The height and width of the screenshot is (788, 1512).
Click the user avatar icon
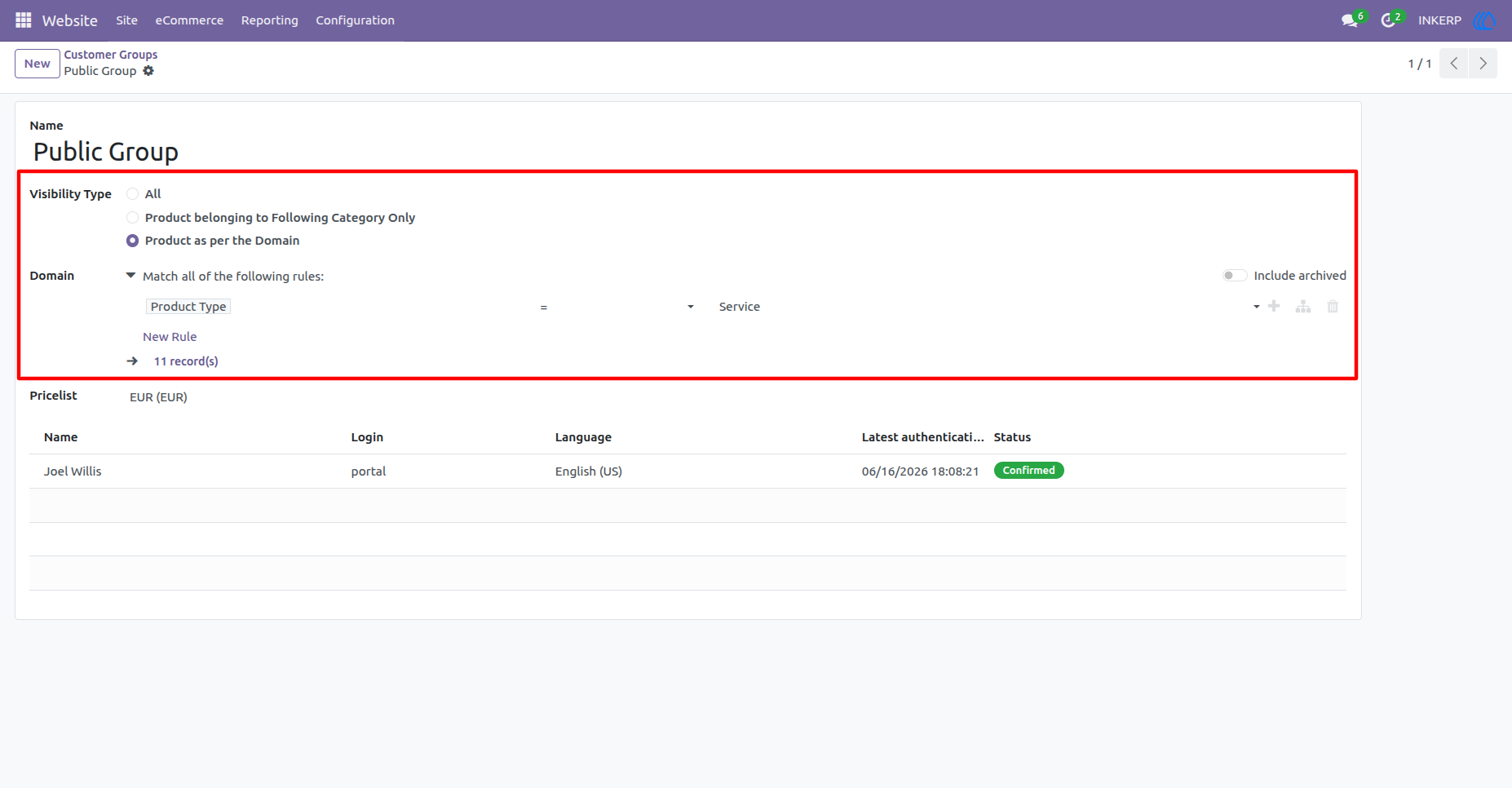(1484, 20)
